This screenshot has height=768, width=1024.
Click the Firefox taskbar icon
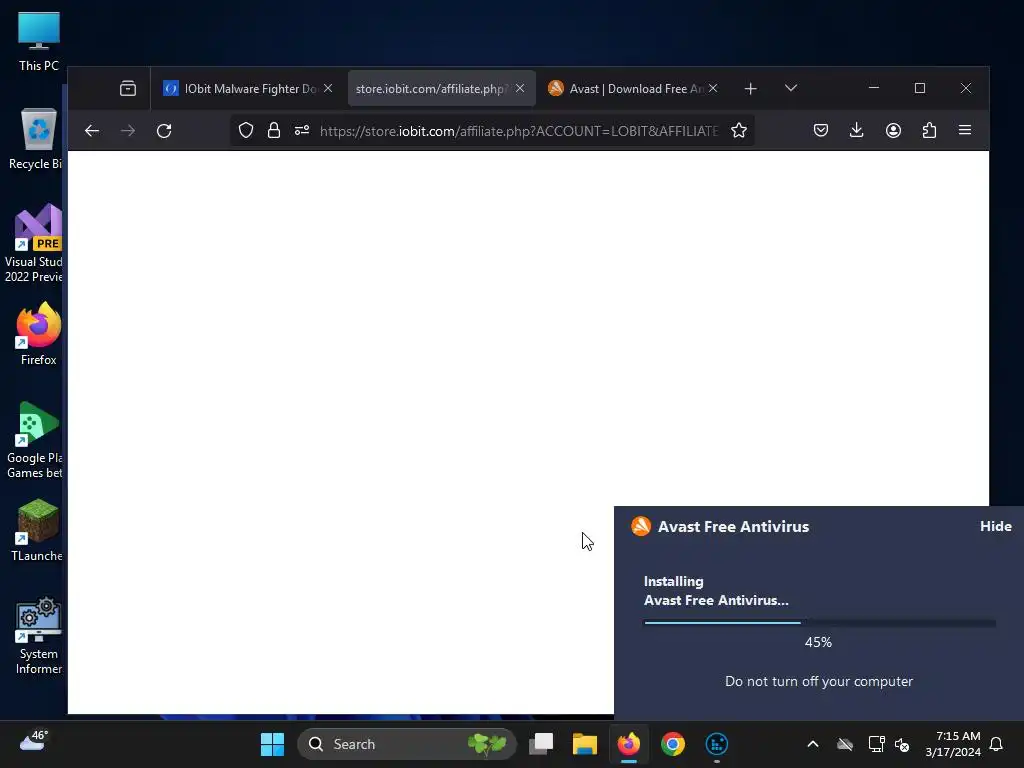click(x=629, y=744)
